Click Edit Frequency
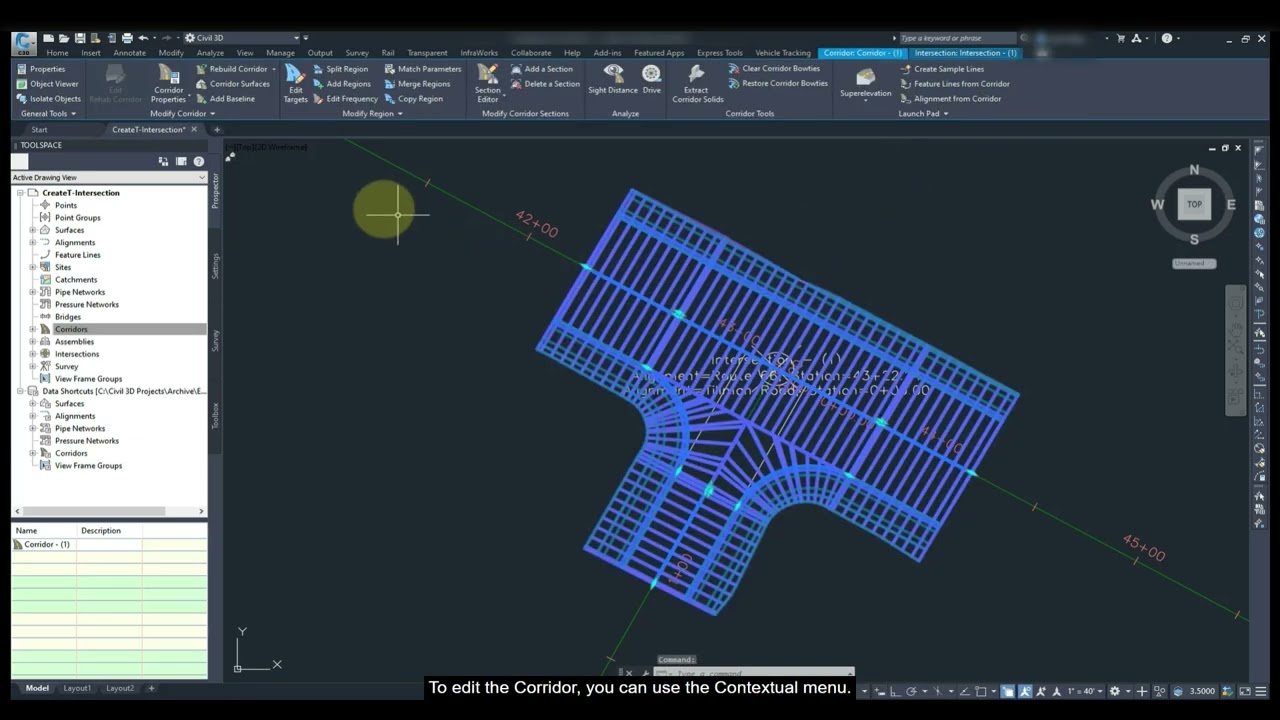 345,99
